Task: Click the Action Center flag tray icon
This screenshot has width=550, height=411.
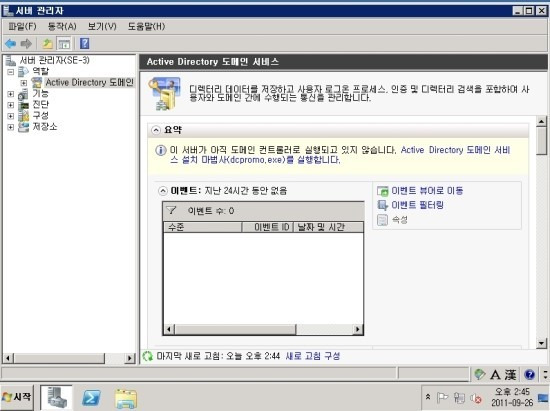Action: [442, 398]
